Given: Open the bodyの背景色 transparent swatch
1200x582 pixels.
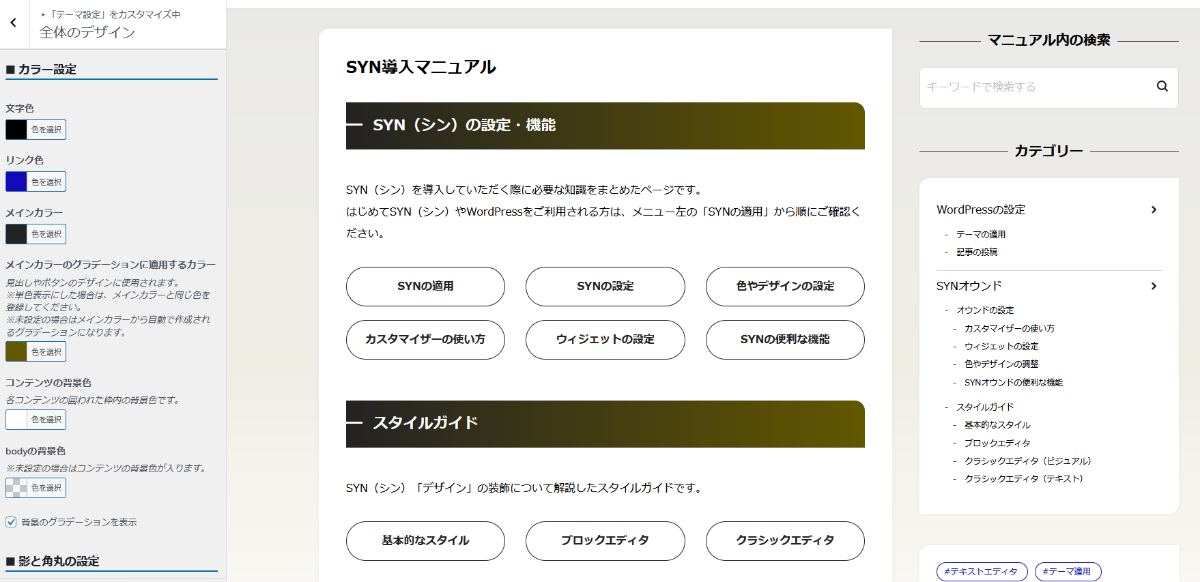Looking at the screenshot, I should point(16,488).
